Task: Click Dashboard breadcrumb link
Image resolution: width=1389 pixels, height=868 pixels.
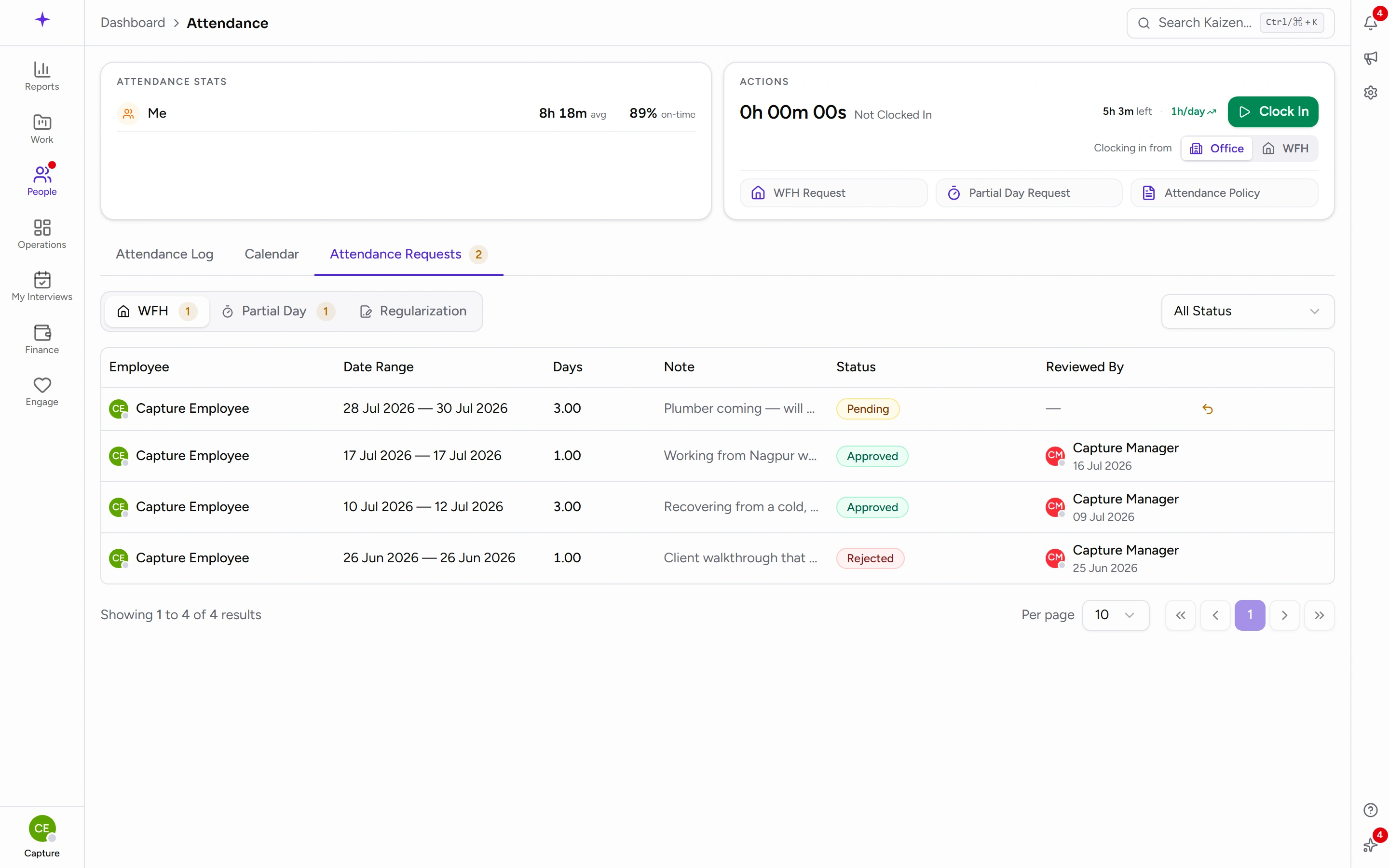Action: [x=133, y=22]
